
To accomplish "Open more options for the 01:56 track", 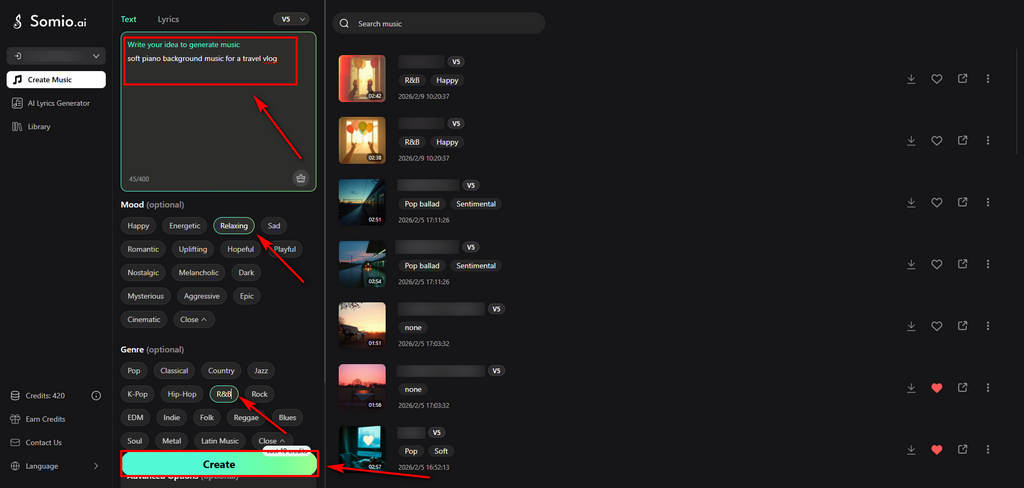I will click(987, 387).
